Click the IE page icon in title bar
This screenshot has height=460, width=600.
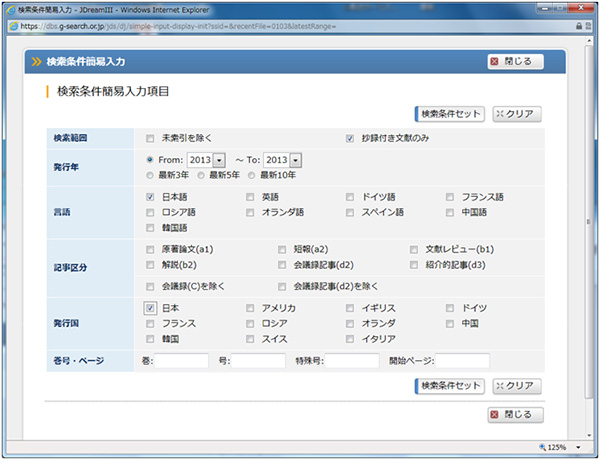point(11,8)
